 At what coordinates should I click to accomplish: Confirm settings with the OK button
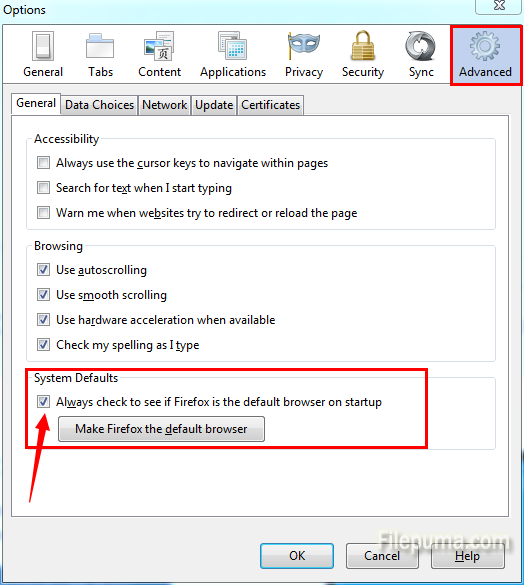(297, 556)
